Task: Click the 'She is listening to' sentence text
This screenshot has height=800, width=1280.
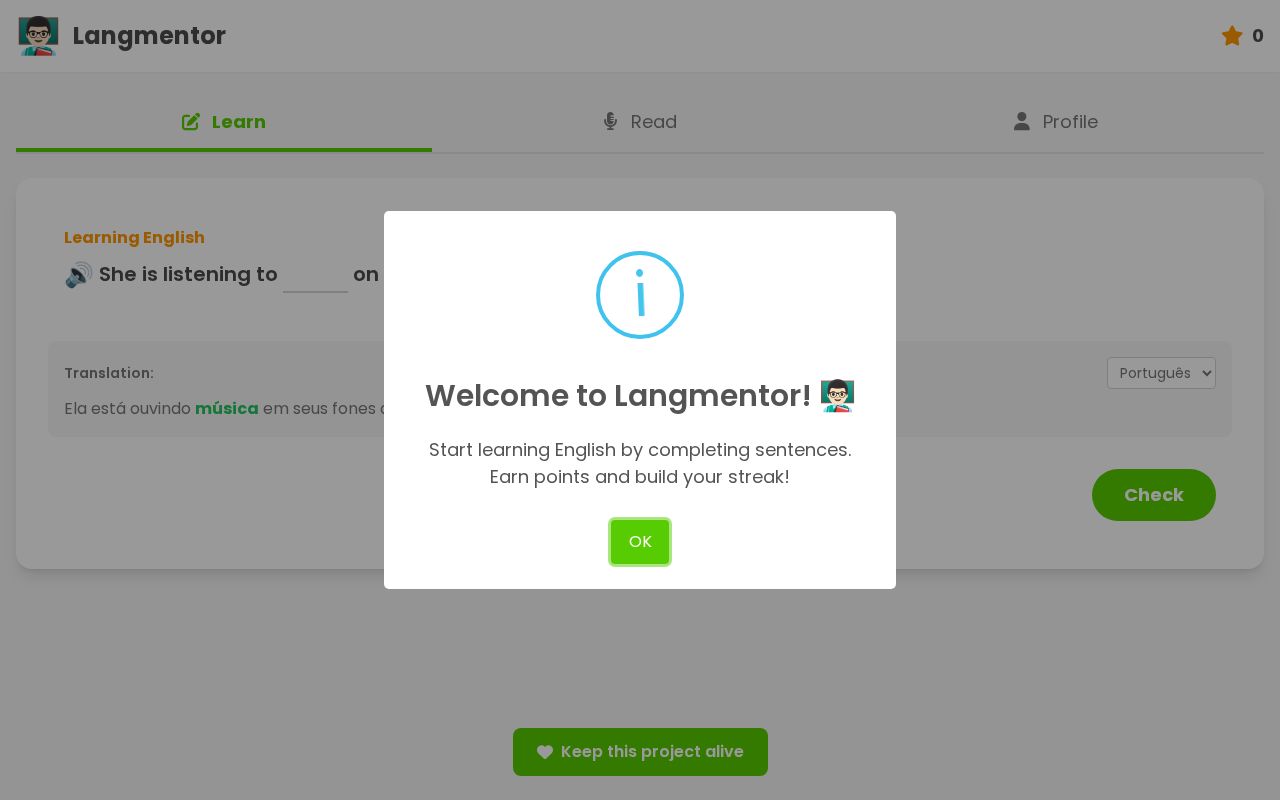Action: 188,274
